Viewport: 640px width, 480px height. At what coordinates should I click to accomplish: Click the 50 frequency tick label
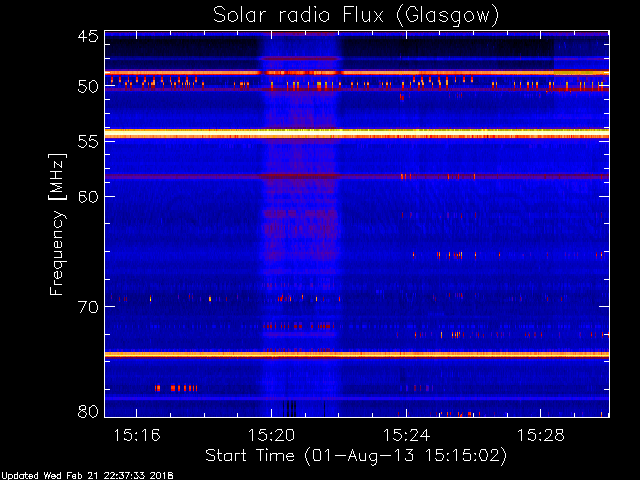point(88,87)
